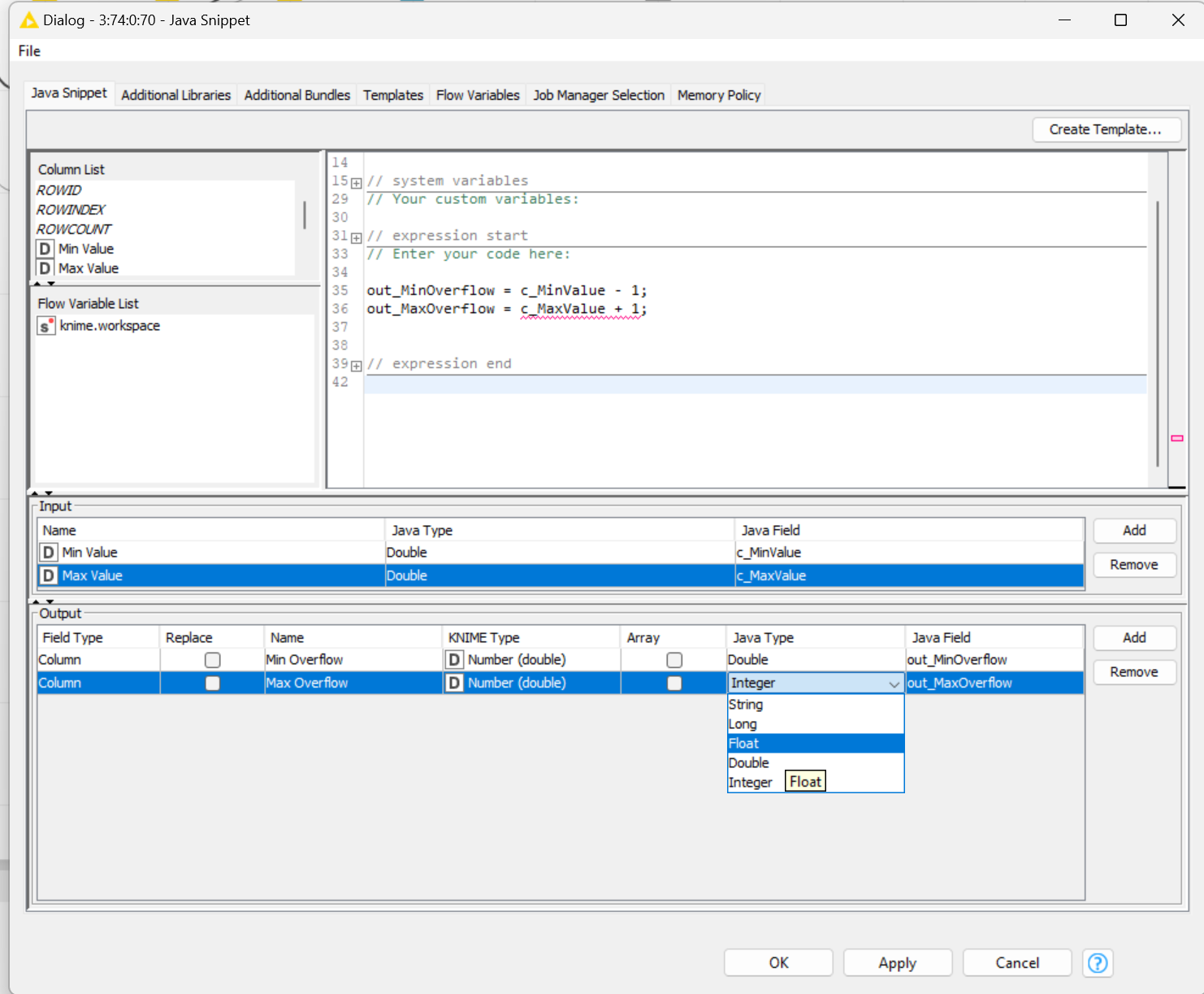
Task: Expand folded expression start code block
Action: [356, 237]
